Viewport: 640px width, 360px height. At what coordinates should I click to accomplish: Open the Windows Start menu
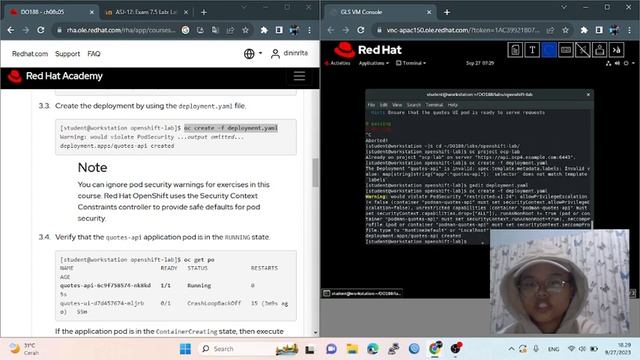[185, 349]
